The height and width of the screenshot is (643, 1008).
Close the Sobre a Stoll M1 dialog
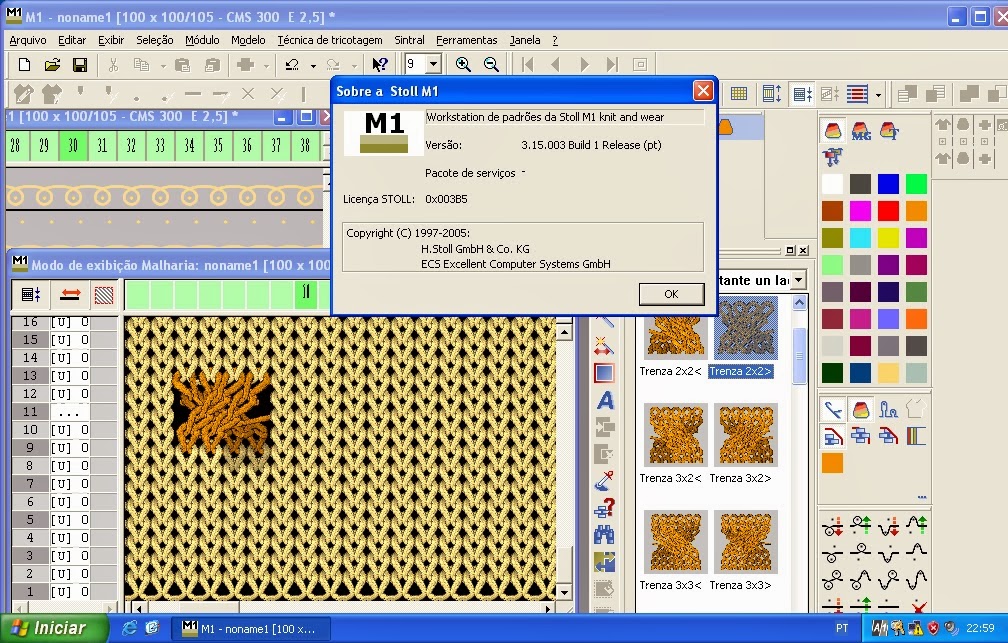(703, 91)
